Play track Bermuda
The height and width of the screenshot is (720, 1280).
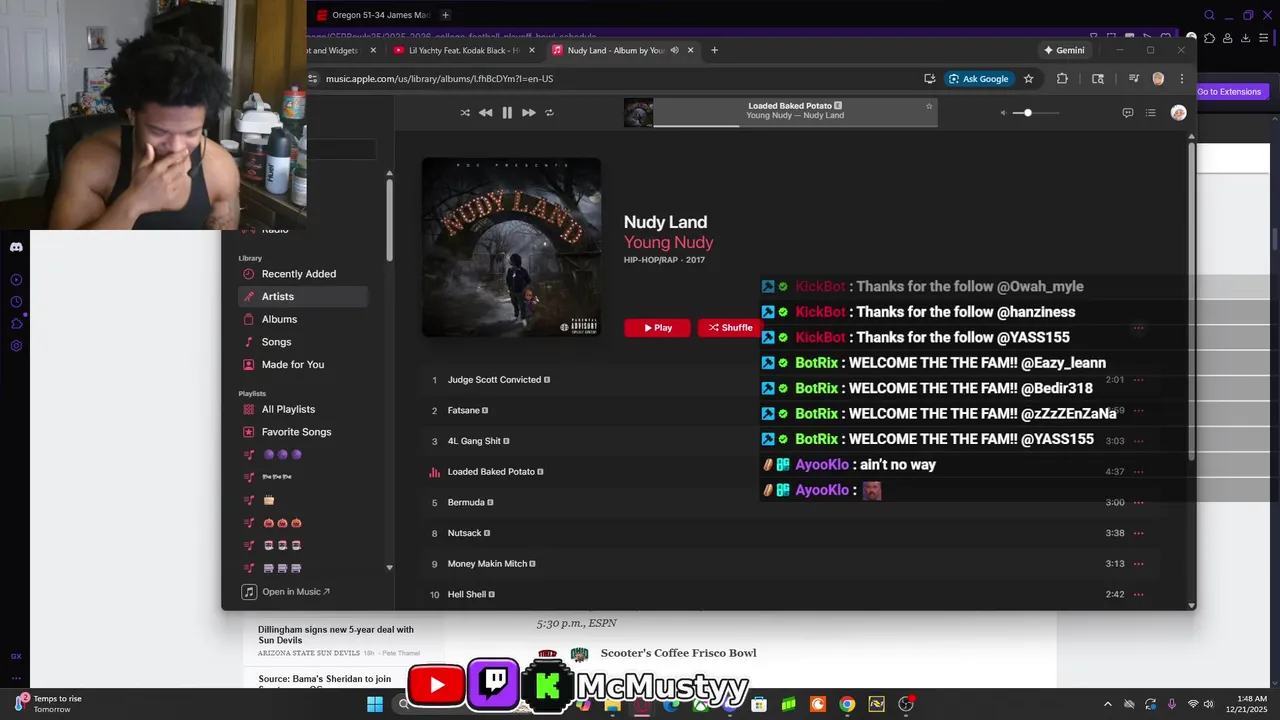(466, 502)
